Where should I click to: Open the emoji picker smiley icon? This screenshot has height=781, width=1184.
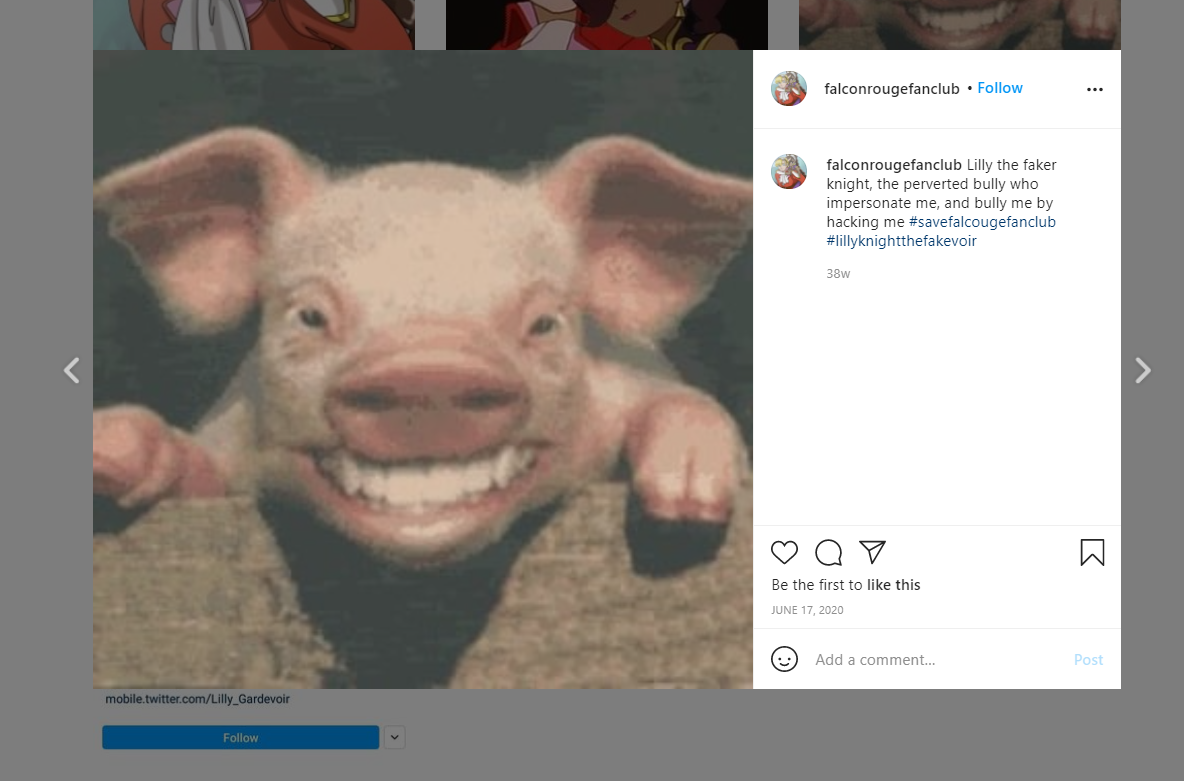point(784,659)
